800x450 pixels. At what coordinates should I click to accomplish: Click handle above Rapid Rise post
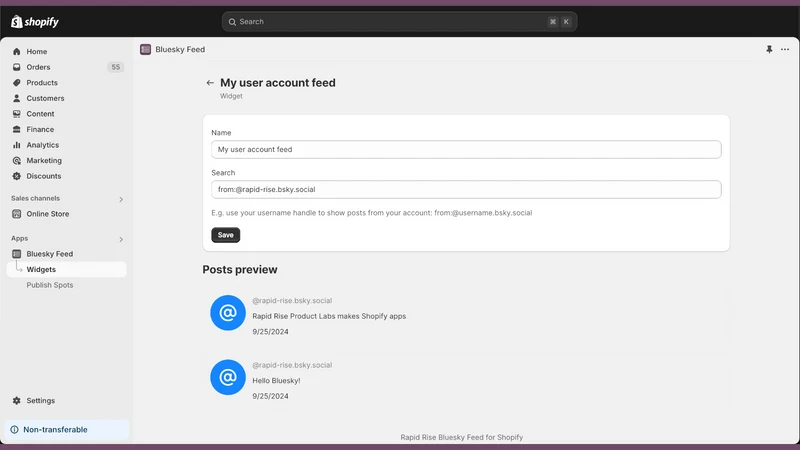coord(292,301)
